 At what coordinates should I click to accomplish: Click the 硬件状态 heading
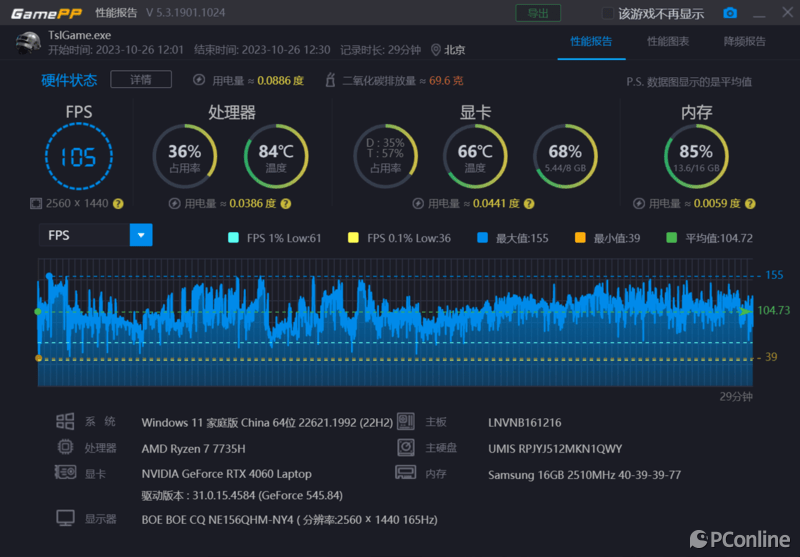[x=69, y=80]
